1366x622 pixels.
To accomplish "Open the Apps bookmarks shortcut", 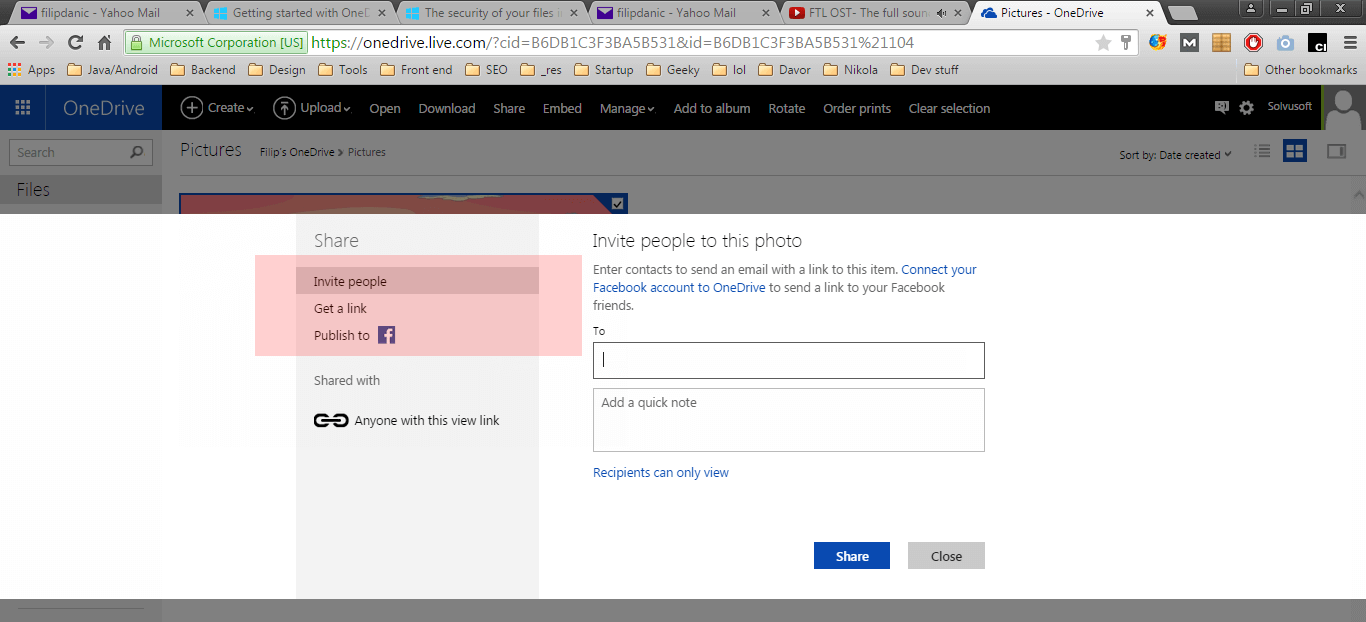I will coord(31,70).
